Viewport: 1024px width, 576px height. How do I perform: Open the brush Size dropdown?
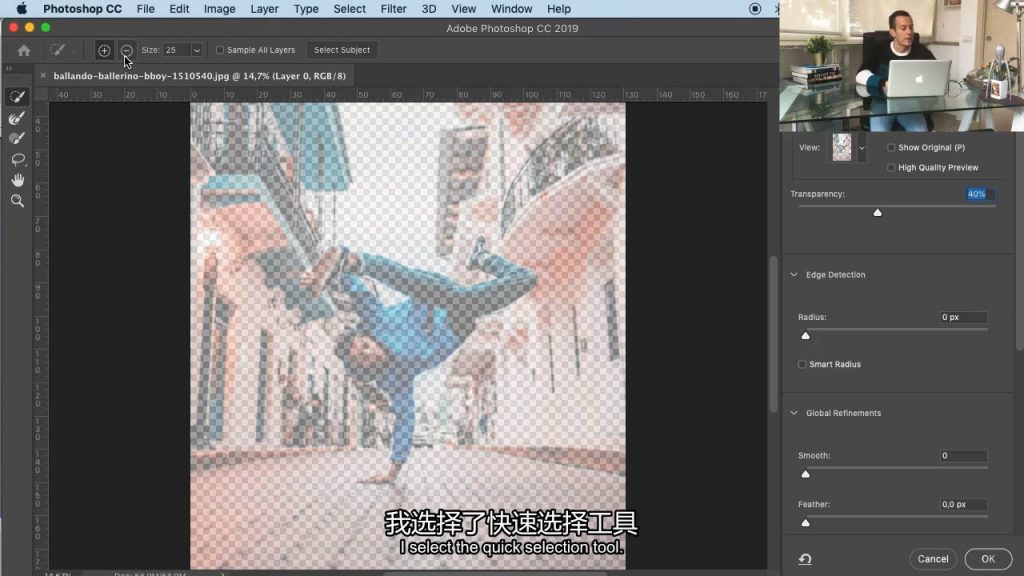click(196, 50)
